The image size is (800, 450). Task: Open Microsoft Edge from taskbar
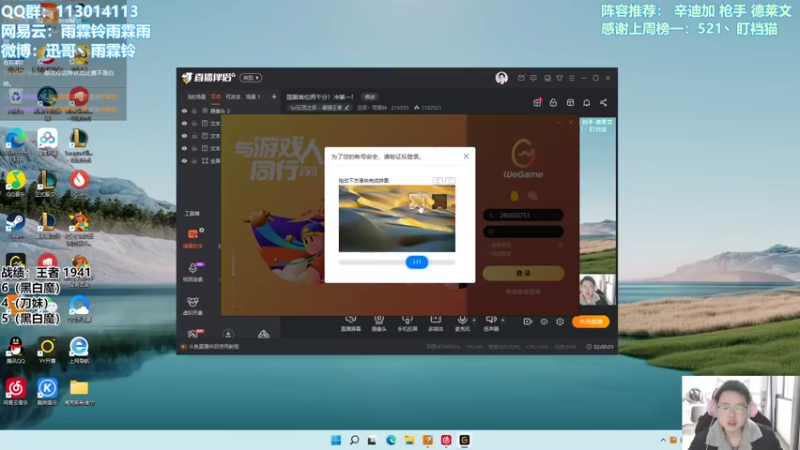pos(391,440)
